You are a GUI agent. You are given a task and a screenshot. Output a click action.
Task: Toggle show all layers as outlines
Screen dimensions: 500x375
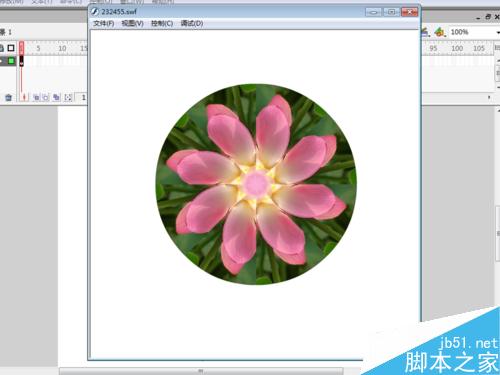11,48
